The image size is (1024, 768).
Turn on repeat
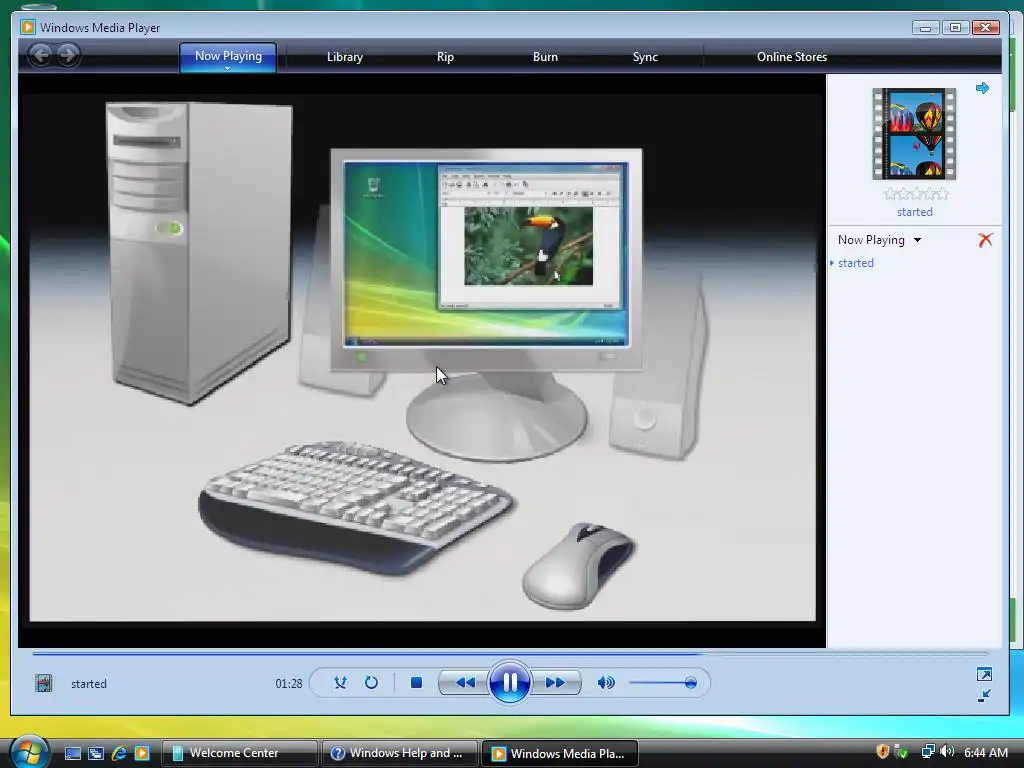click(x=371, y=683)
